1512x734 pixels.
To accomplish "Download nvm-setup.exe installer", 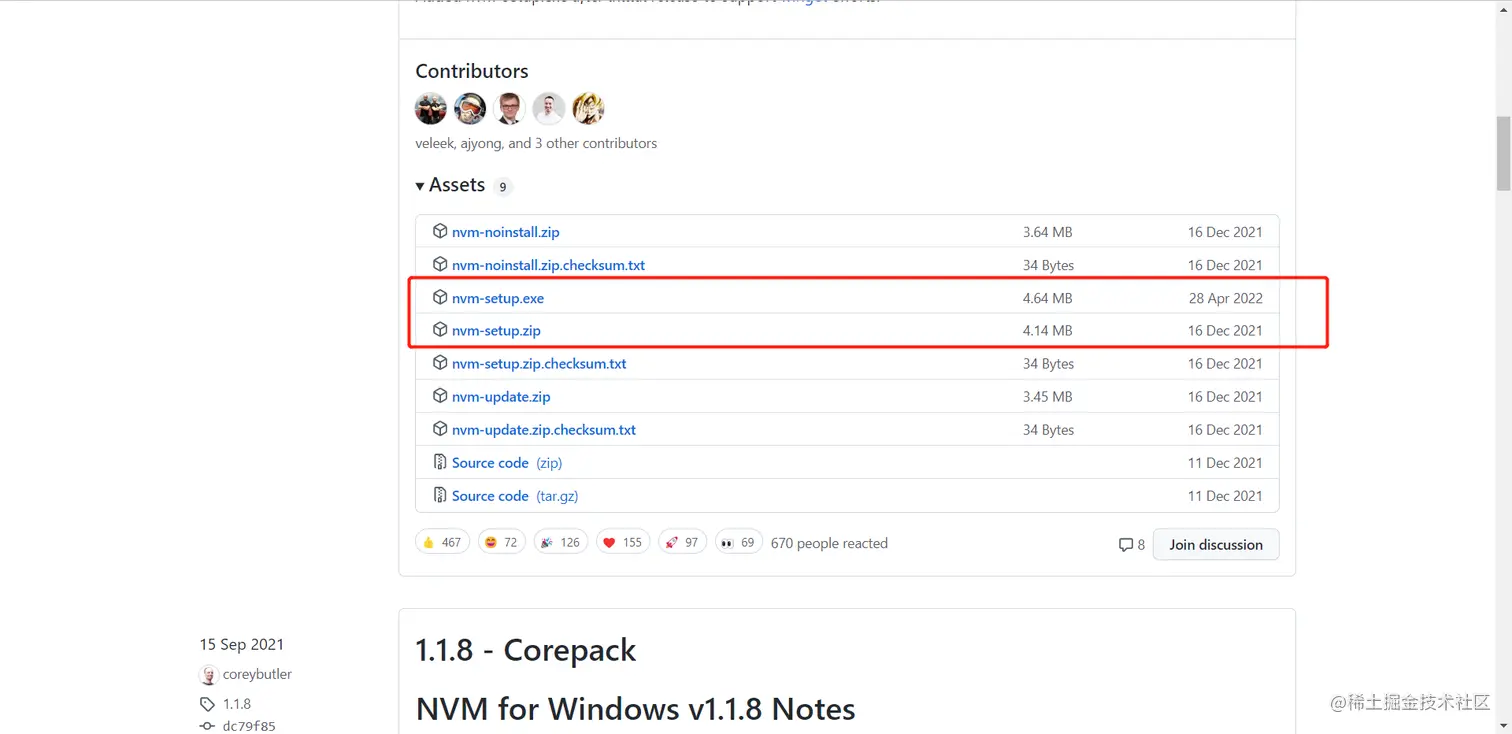I will click(498, 298).
